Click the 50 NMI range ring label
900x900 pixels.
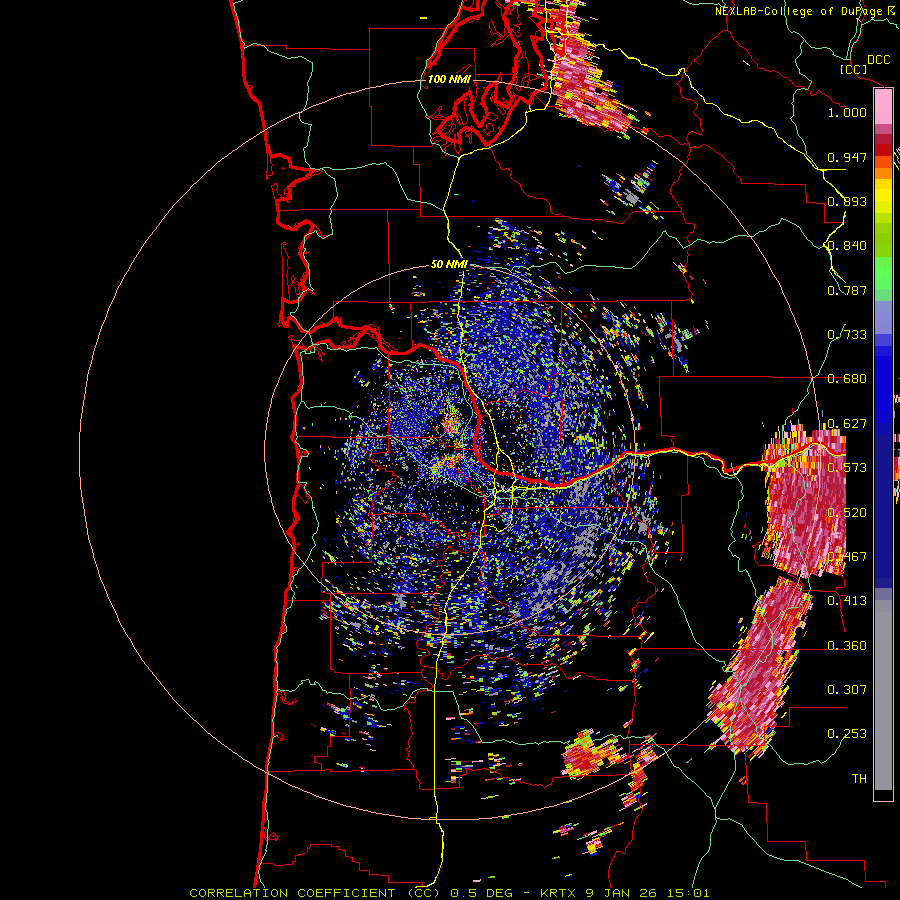(x=449, y=265)
